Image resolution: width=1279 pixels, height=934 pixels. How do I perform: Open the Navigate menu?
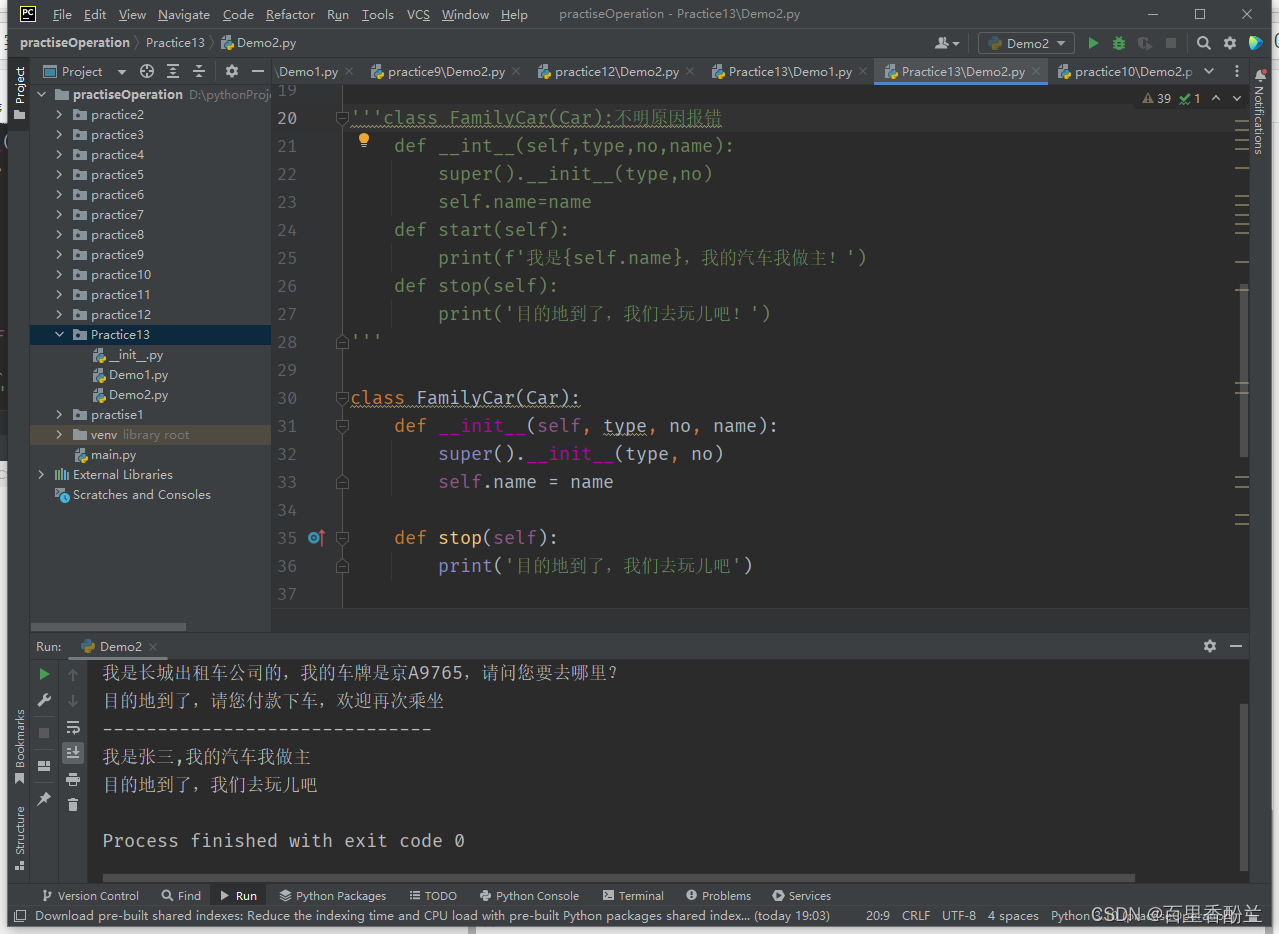click(x=183, y=15)
